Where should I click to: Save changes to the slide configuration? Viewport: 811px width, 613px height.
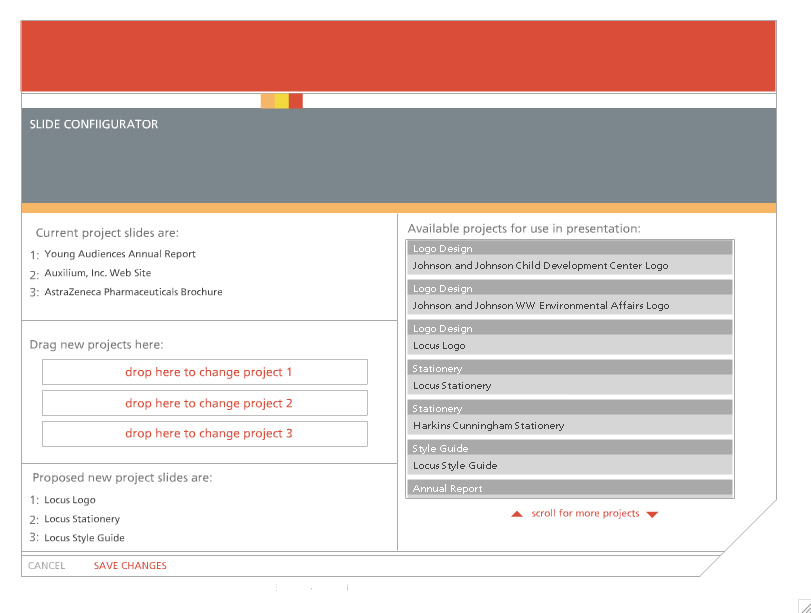pyautogui.click(x=130, y=566)
